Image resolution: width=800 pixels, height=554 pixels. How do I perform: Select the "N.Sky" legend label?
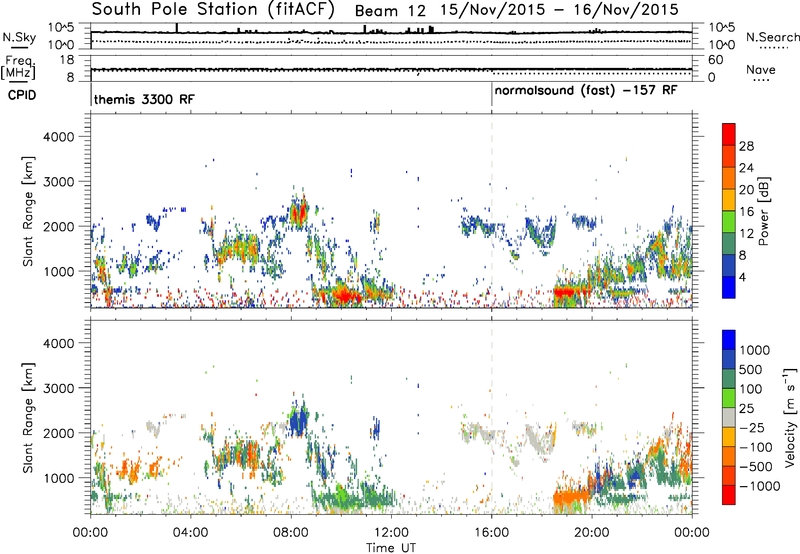[x=19, y=37]
